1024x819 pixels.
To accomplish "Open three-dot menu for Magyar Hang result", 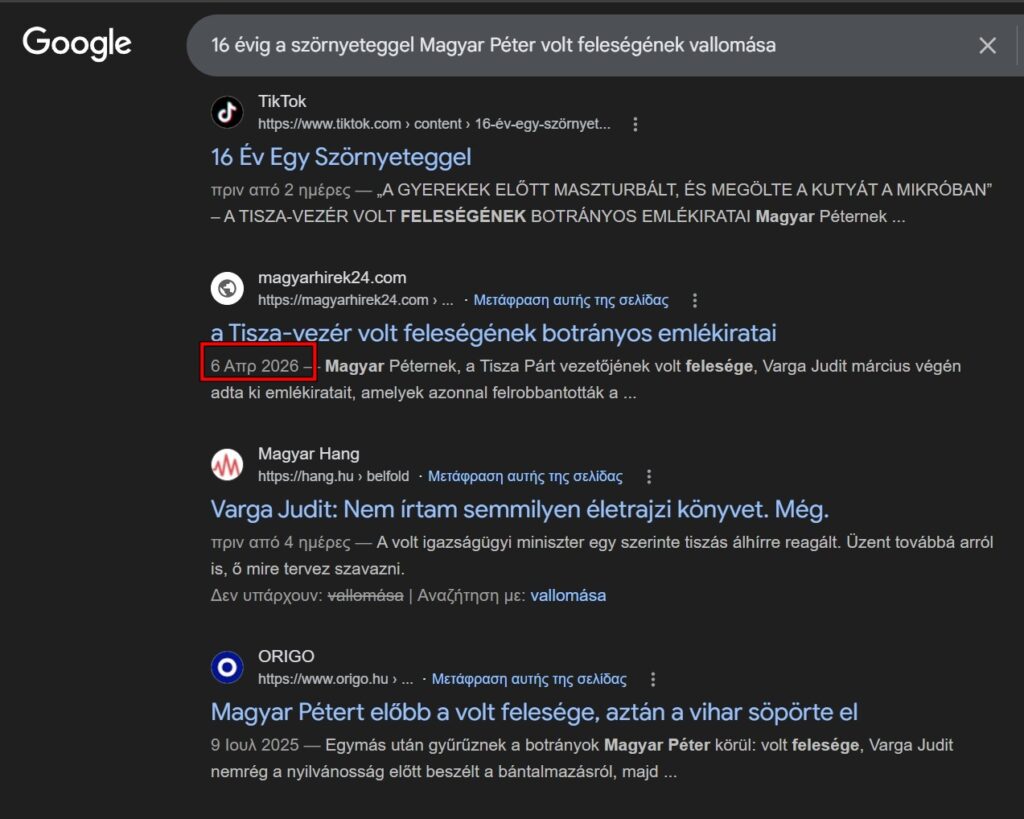I will tap(649, 477).
